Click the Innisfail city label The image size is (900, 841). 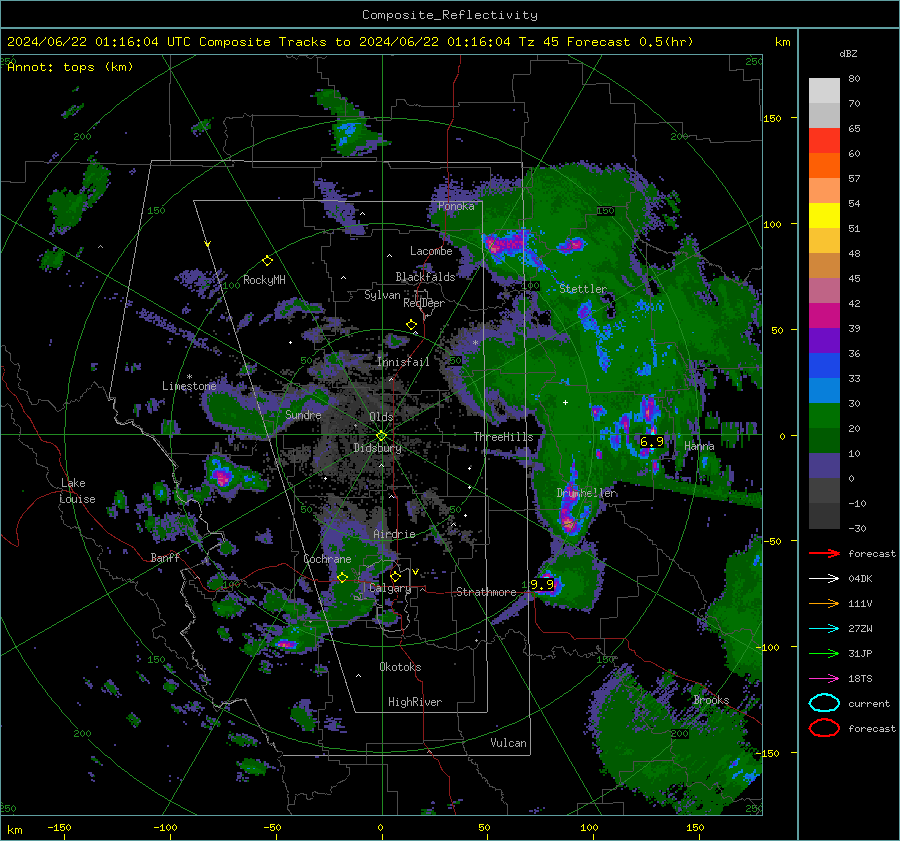(403, 362)
